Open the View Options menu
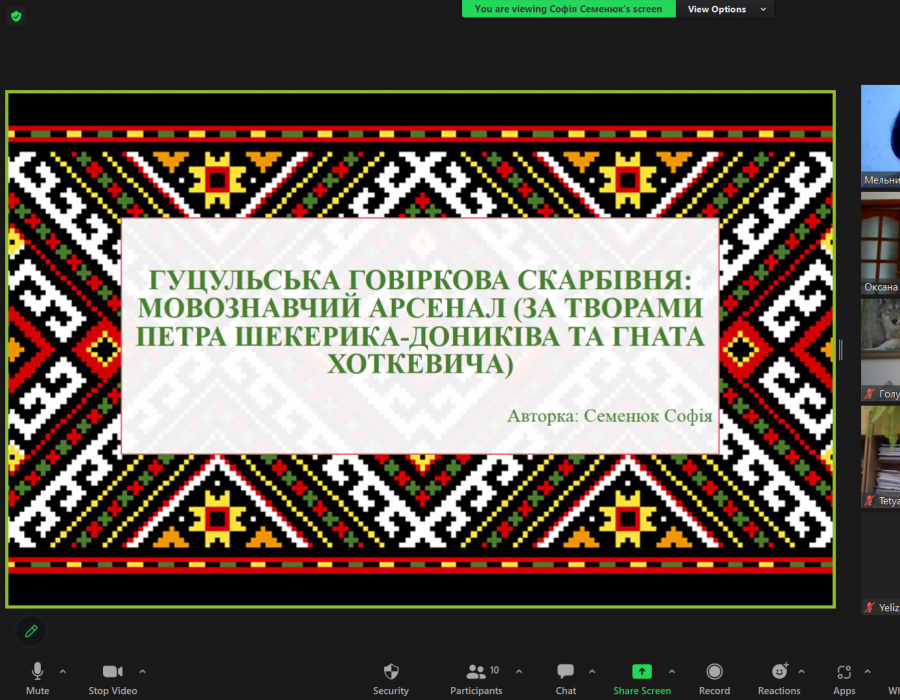Viewport: 900px width, 700px height. point(725,9)
